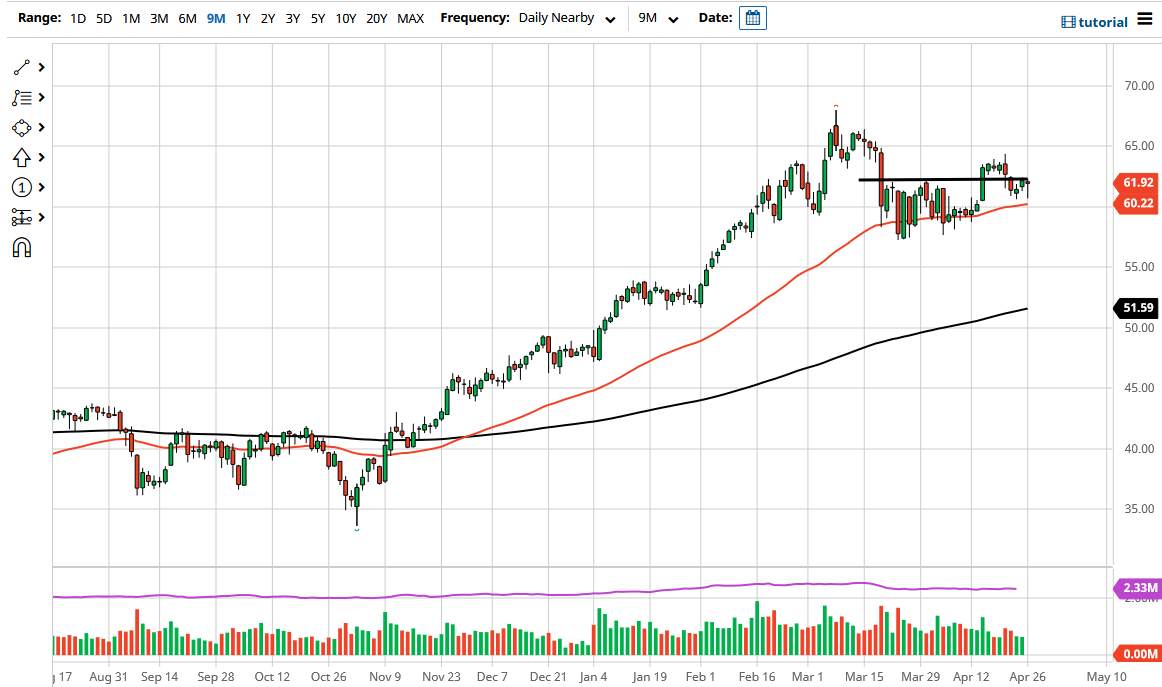
Task: Switch chart range to MAX
Action: click(410, 18)
